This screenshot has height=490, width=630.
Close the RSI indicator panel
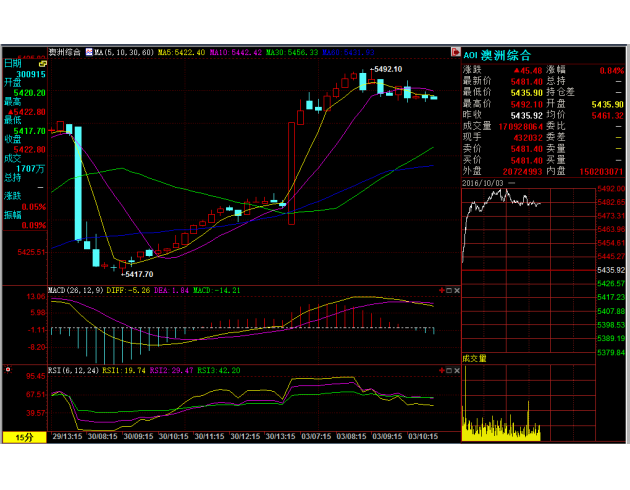[x=457, y=370]
